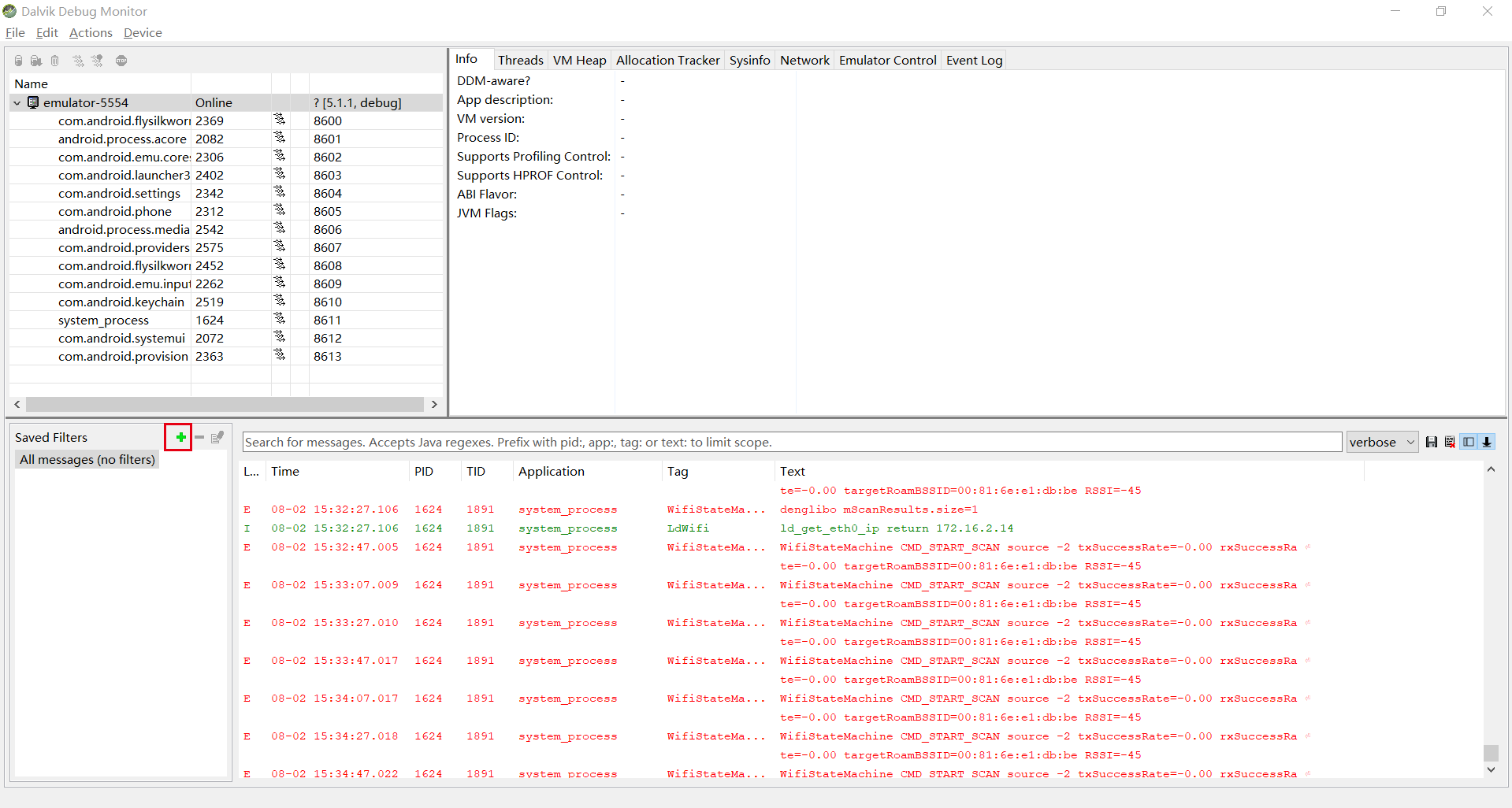The image size is (1512, 808).
Task: Click the debug icon beside com.android.providers
Action: [x=279, y=246]
